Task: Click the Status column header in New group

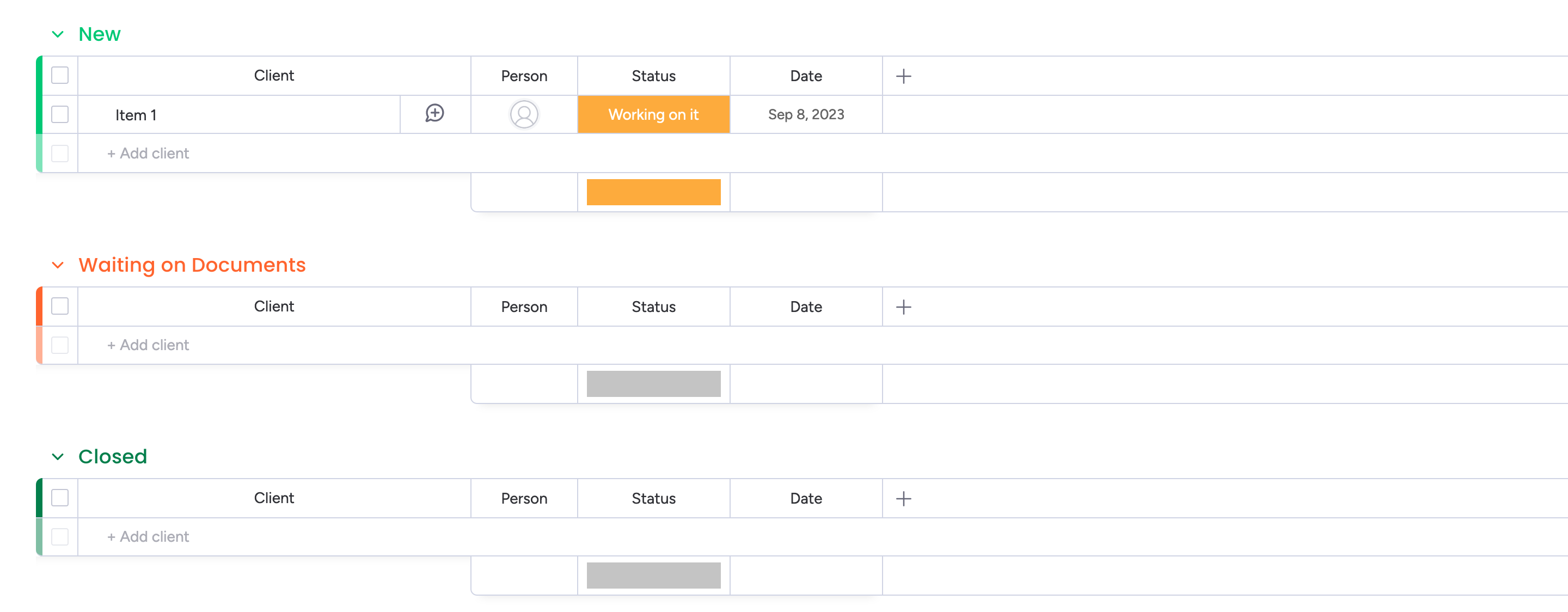Action: (x=653, y=76)
